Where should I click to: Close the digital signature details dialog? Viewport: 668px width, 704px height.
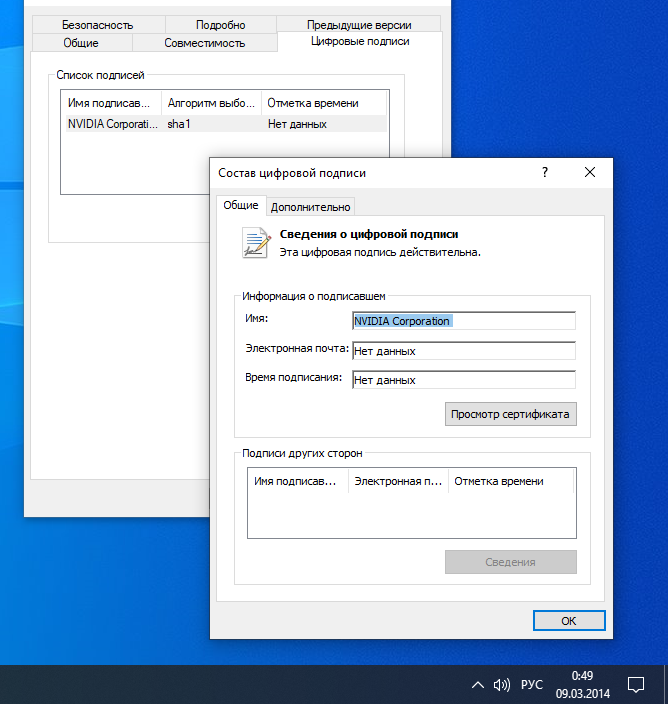(590, 172)
